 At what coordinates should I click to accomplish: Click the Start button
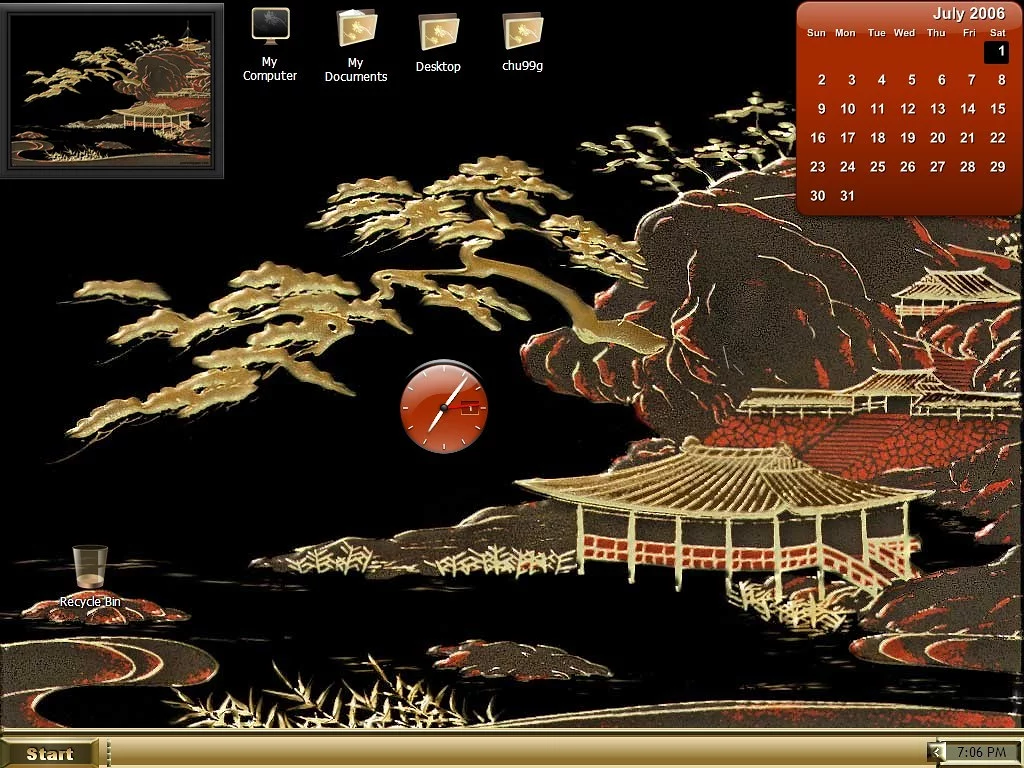pyautogui.click(x=50, y=753)
